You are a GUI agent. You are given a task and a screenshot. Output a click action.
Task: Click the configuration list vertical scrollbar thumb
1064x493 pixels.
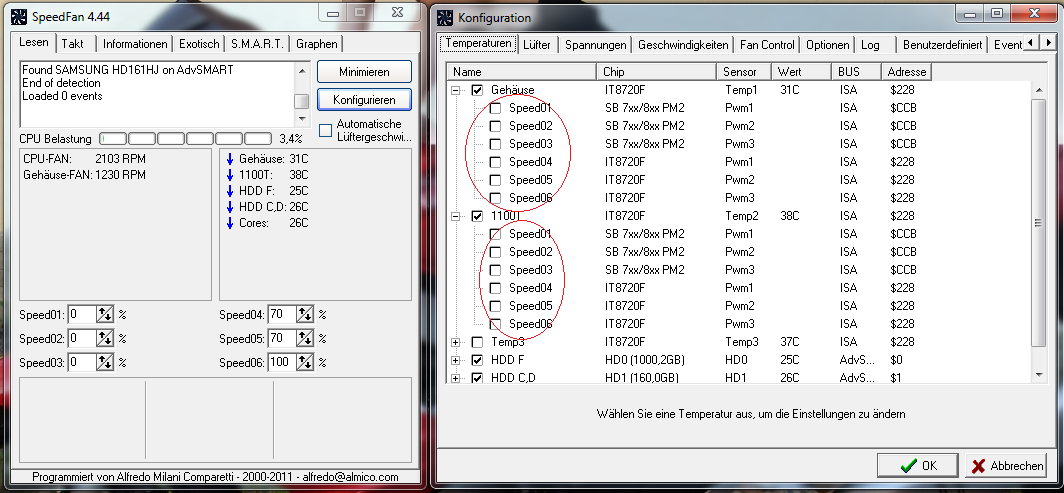pyautogui.click(x=1039, y=222)
